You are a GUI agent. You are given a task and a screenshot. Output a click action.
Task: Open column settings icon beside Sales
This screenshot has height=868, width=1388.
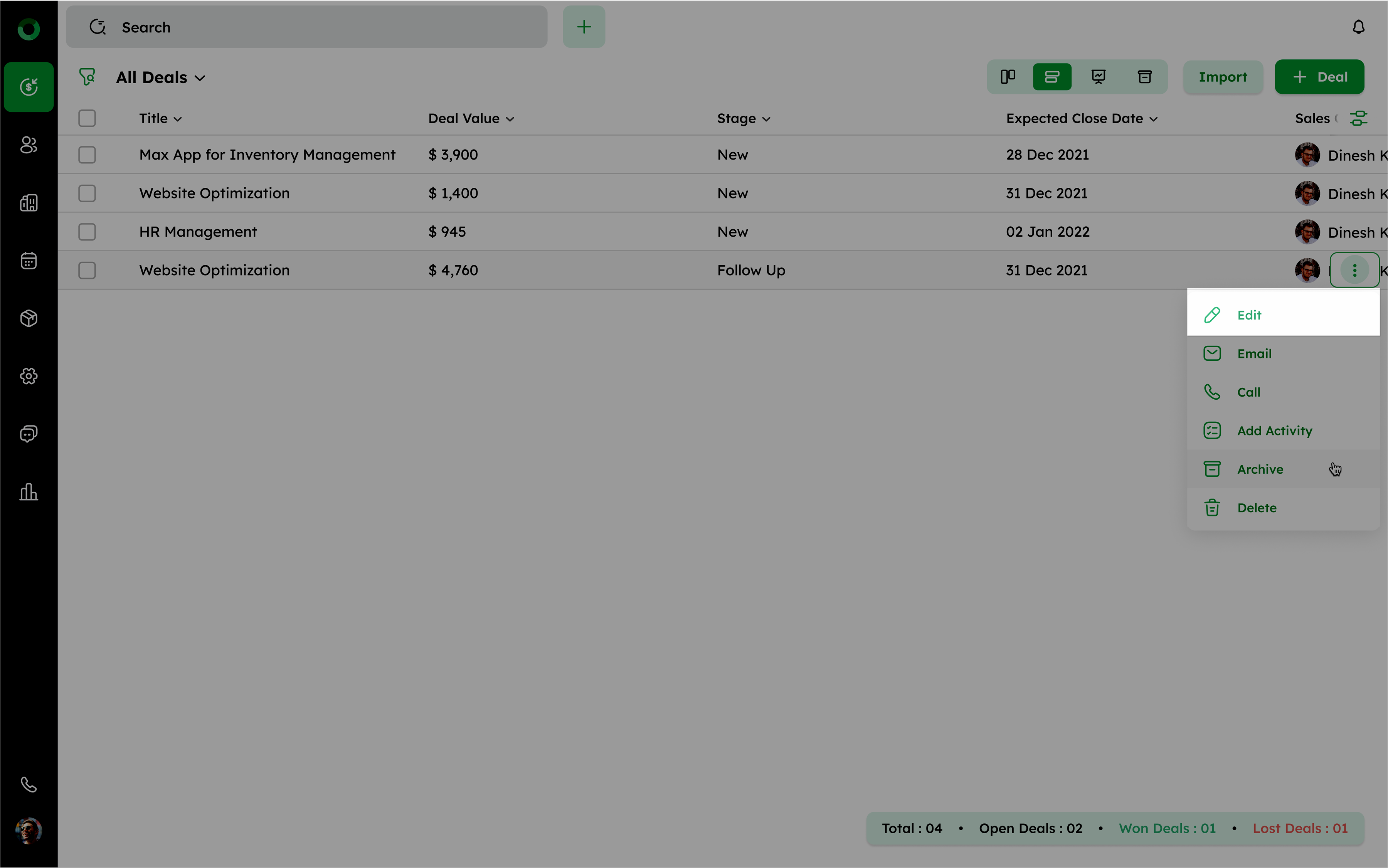coord(1358,118)
